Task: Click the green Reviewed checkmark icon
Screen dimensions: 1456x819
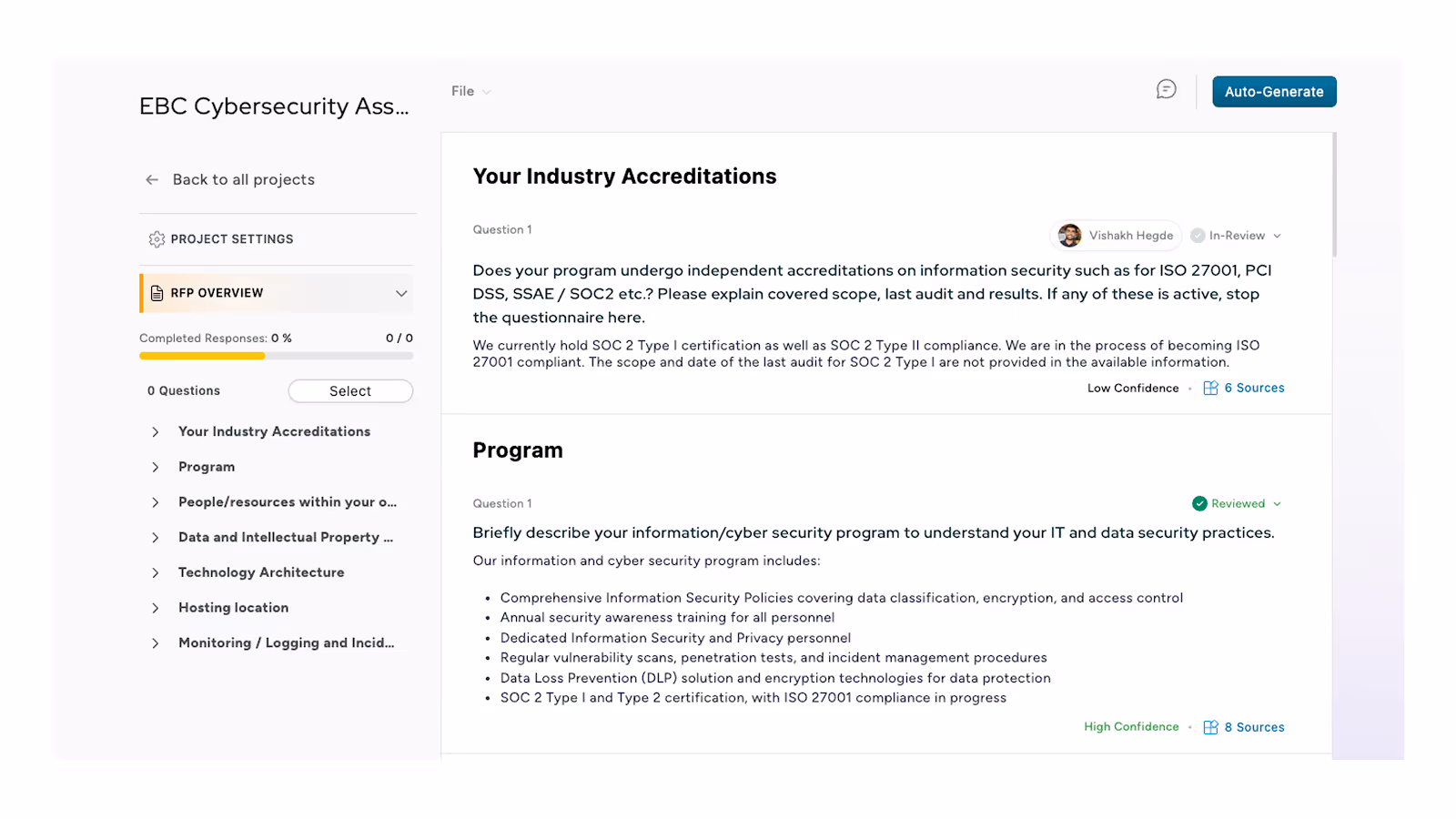Action: (x=1198, y=503)
